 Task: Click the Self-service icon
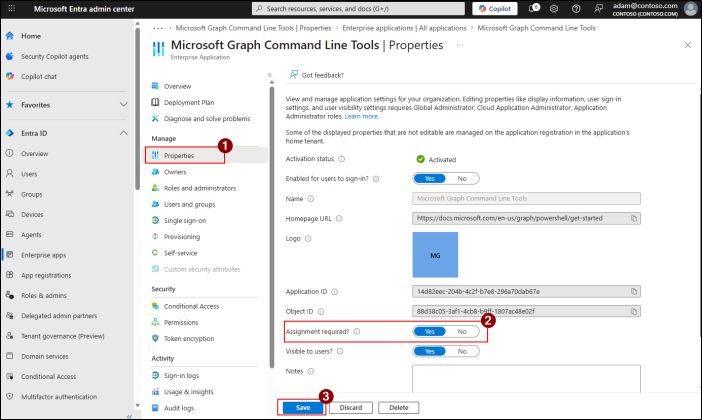click(x=155, y=253)
